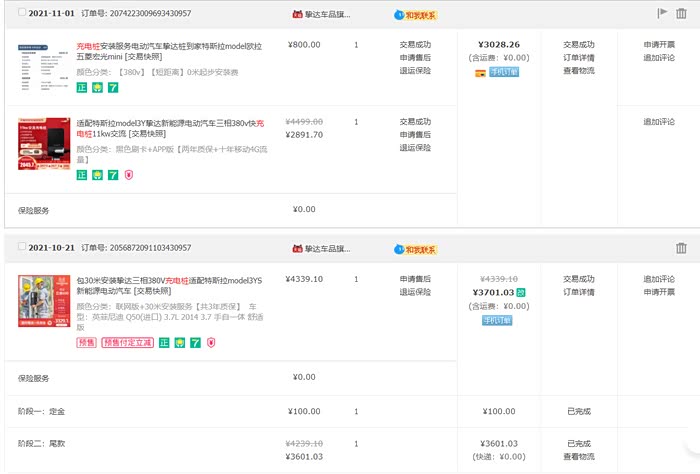Open the thumbnail of the ¥800.00 installation service

(x=44, y=67)
